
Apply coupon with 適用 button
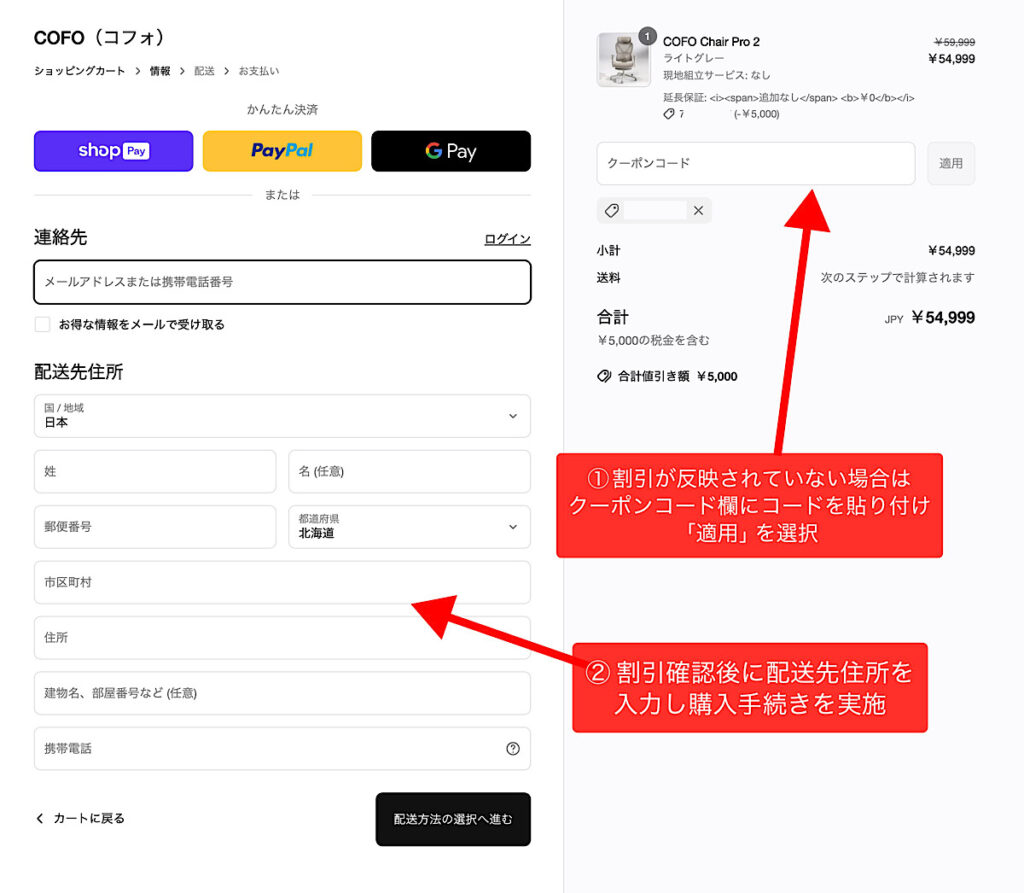point(951,163)
